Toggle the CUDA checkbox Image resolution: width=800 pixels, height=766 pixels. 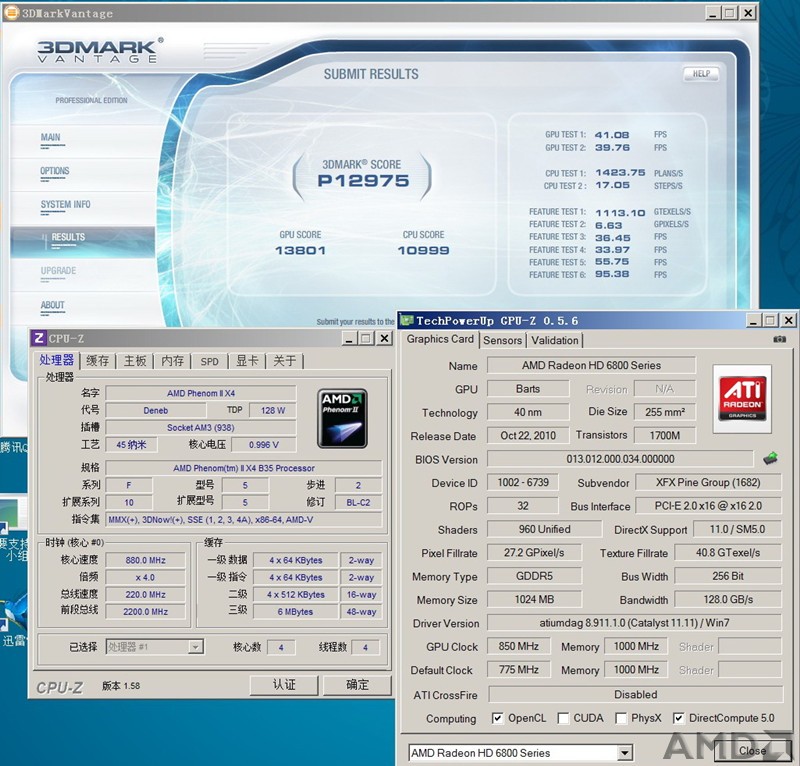click(x=563, y=718)
